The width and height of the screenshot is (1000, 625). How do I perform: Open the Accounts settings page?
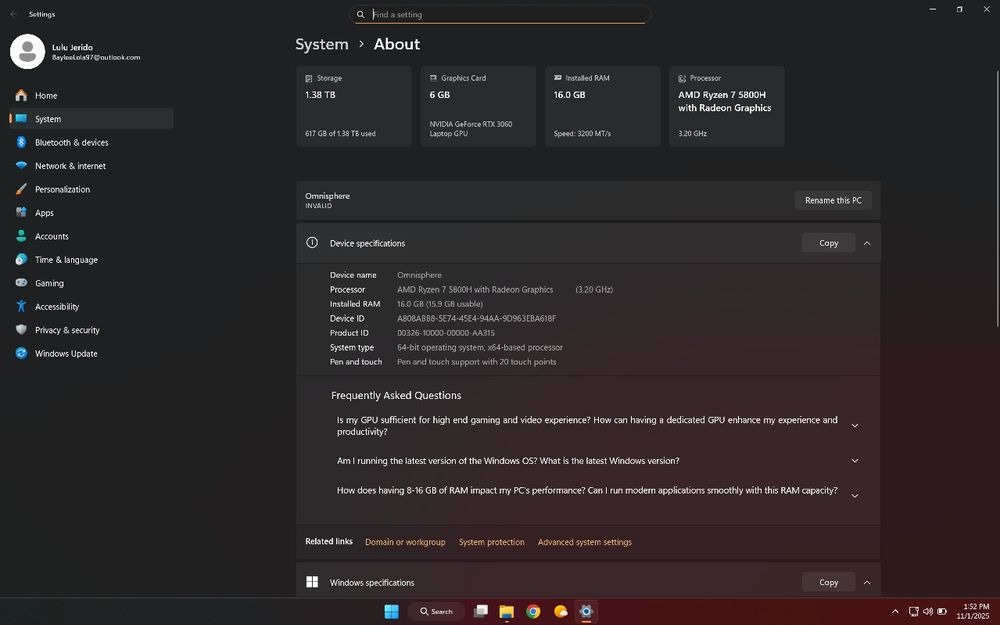(91, 237)
